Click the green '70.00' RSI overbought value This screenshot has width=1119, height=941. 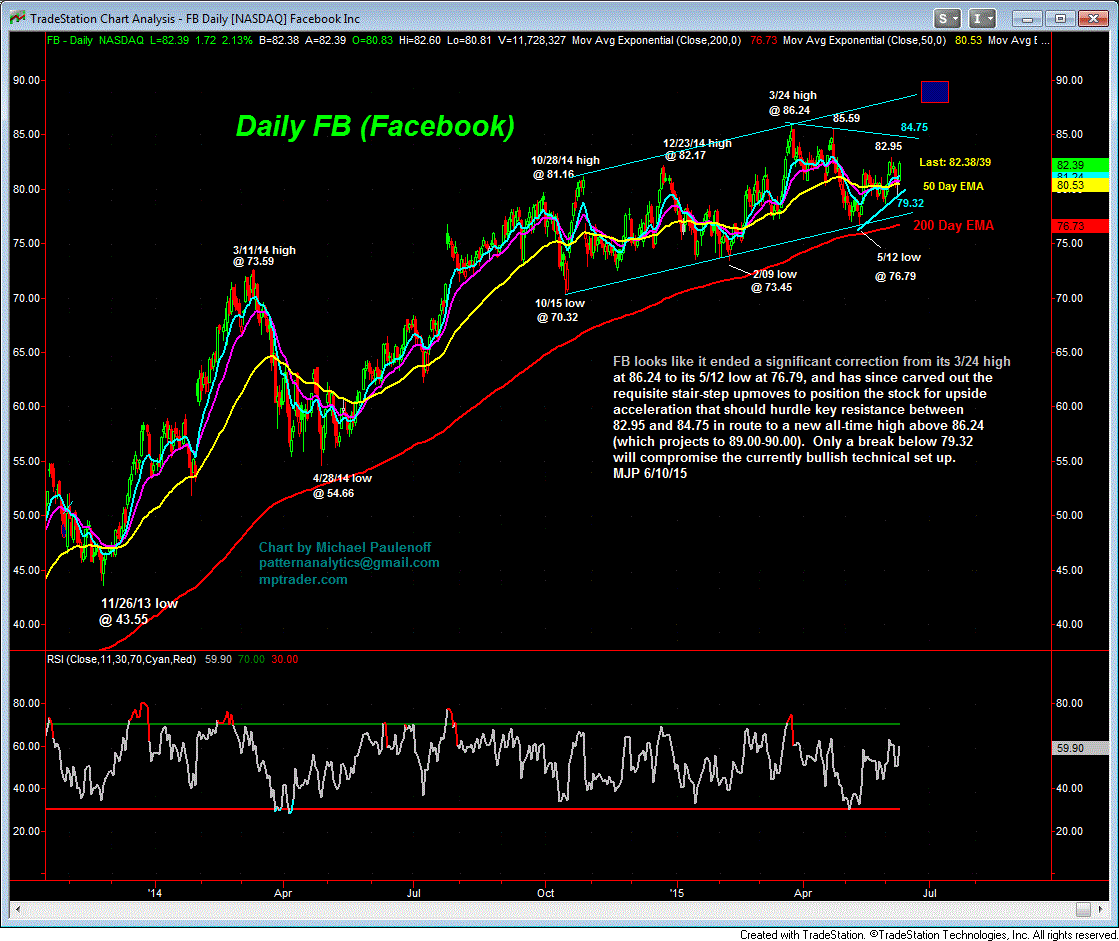(x=251, y=659)
